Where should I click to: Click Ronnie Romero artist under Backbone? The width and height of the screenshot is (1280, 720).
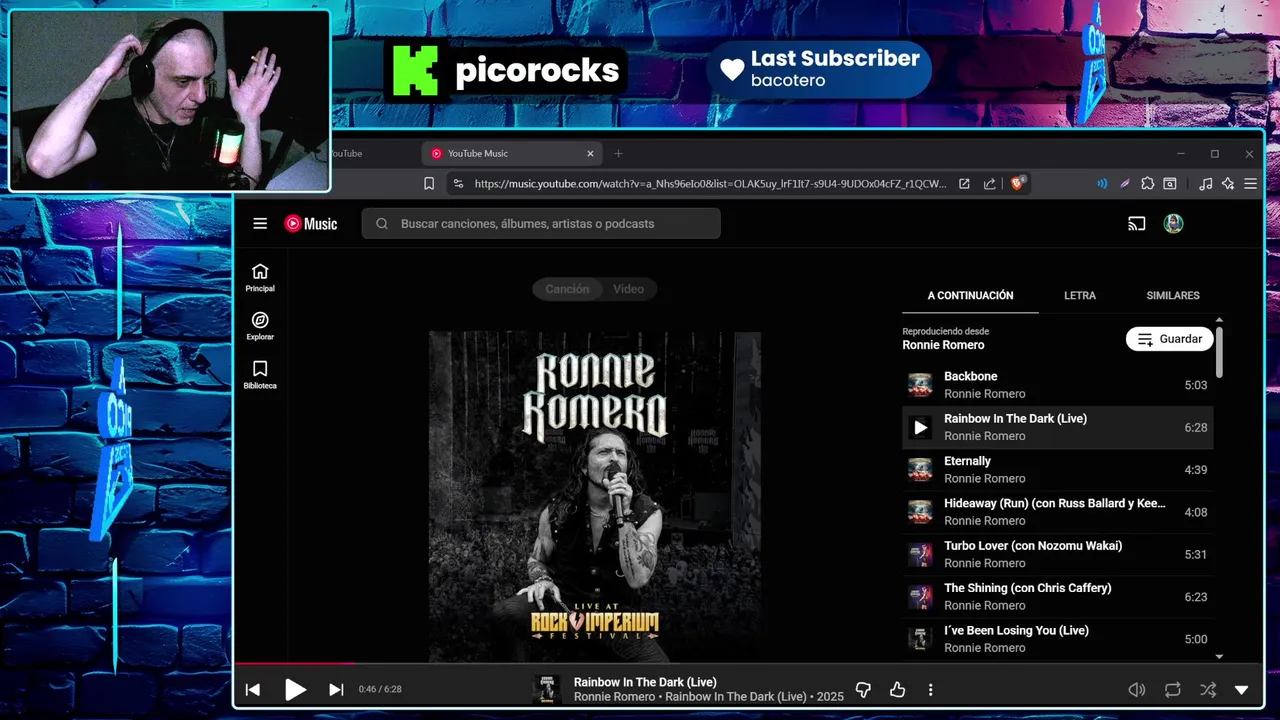pyautogui.click(x=985, y=394)
